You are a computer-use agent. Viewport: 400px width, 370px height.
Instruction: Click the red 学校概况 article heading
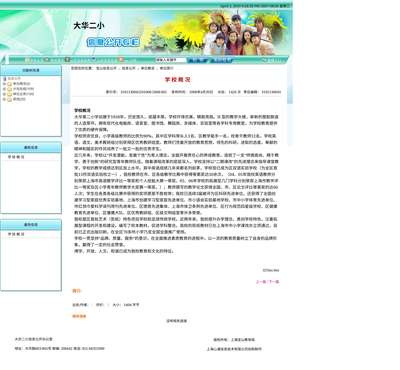click(178, 80)
